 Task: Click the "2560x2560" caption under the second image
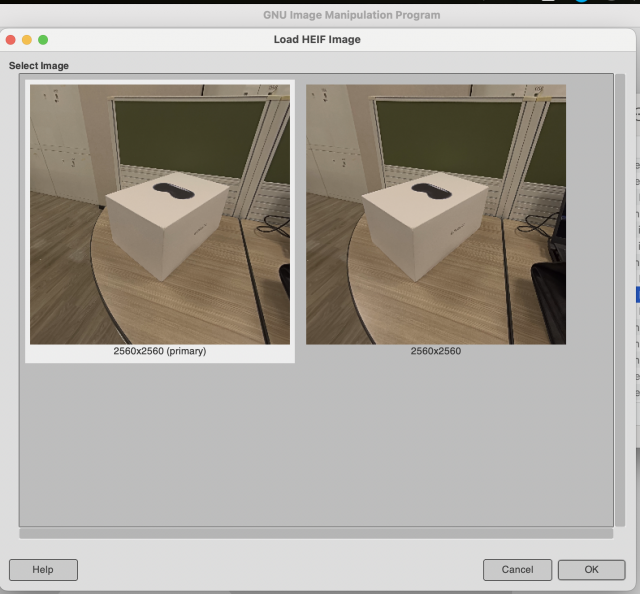436,351
